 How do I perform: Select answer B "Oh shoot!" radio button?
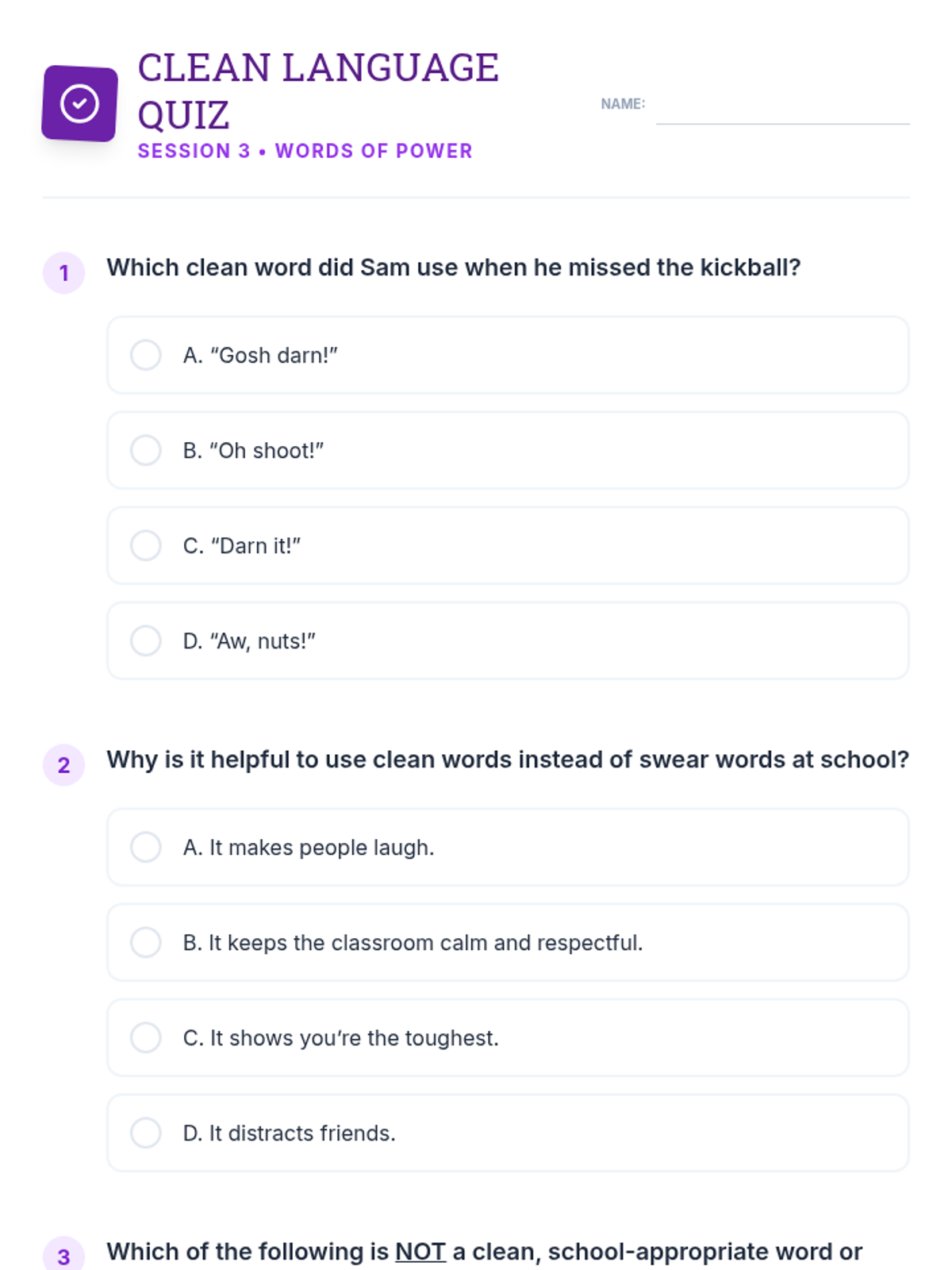point(146,450)
